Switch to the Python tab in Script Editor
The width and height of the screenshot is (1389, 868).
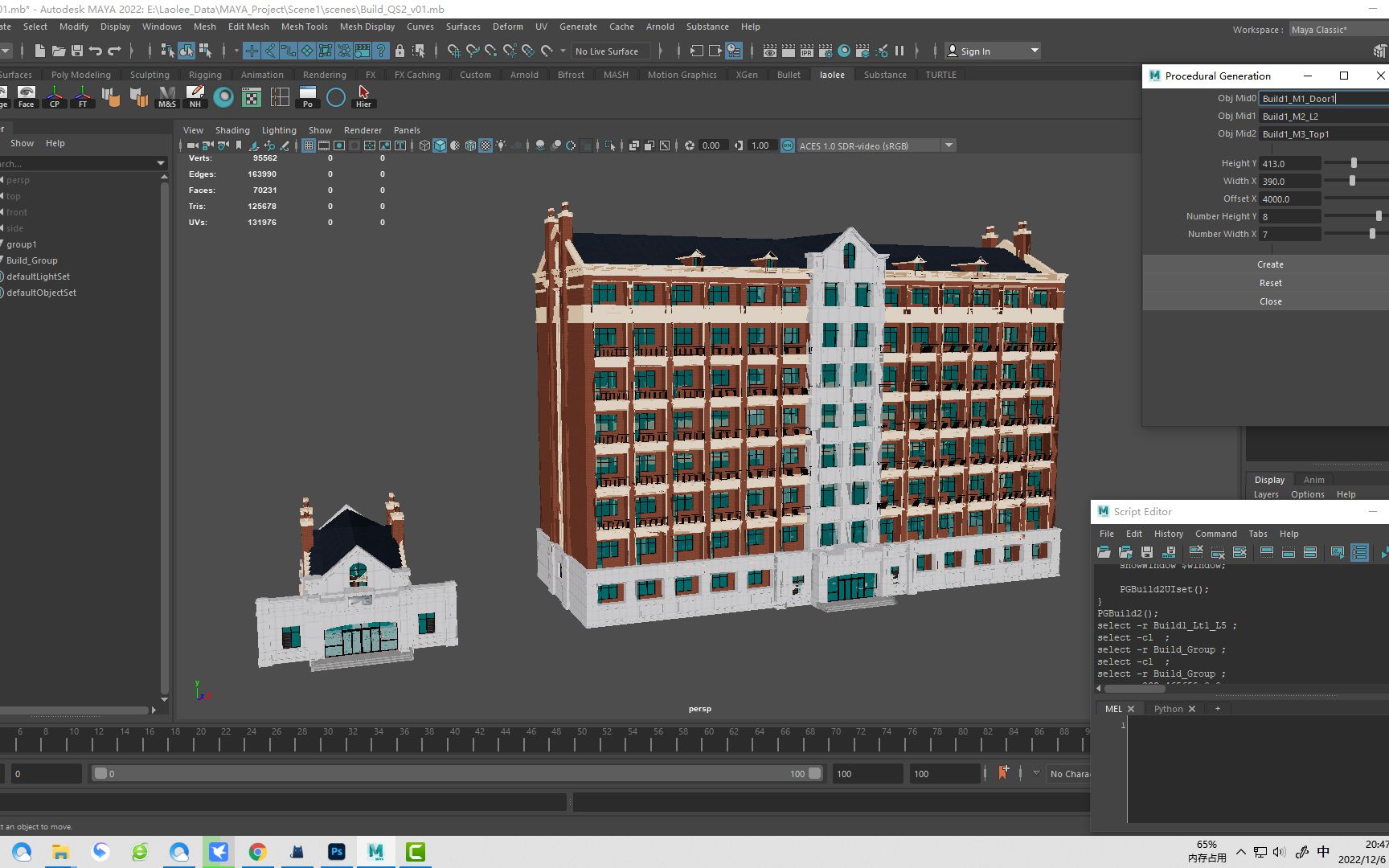[x=1168, y=709]
